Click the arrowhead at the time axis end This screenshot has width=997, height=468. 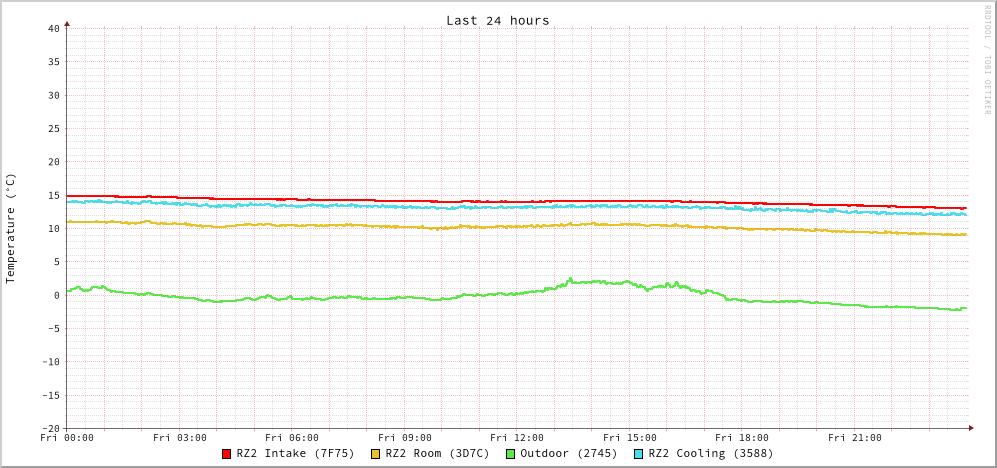971,428
